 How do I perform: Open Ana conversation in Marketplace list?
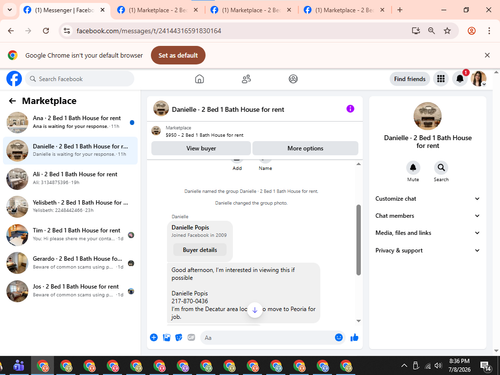coord(70,122)
